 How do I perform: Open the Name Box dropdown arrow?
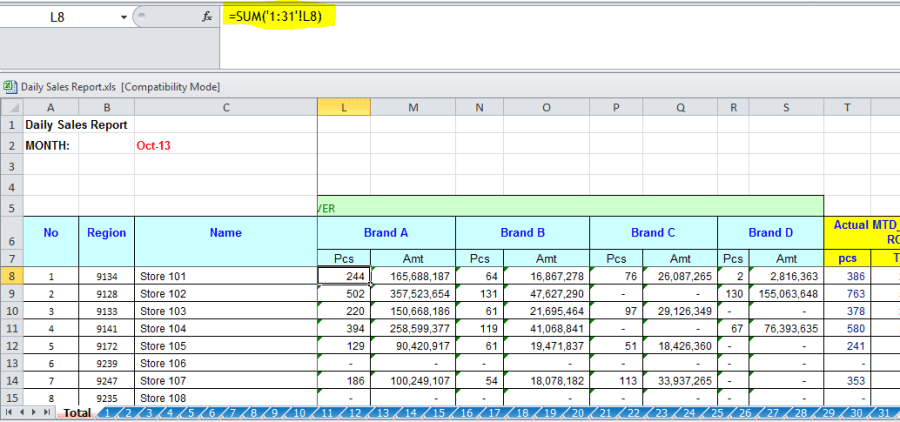[x=124, y=17]
